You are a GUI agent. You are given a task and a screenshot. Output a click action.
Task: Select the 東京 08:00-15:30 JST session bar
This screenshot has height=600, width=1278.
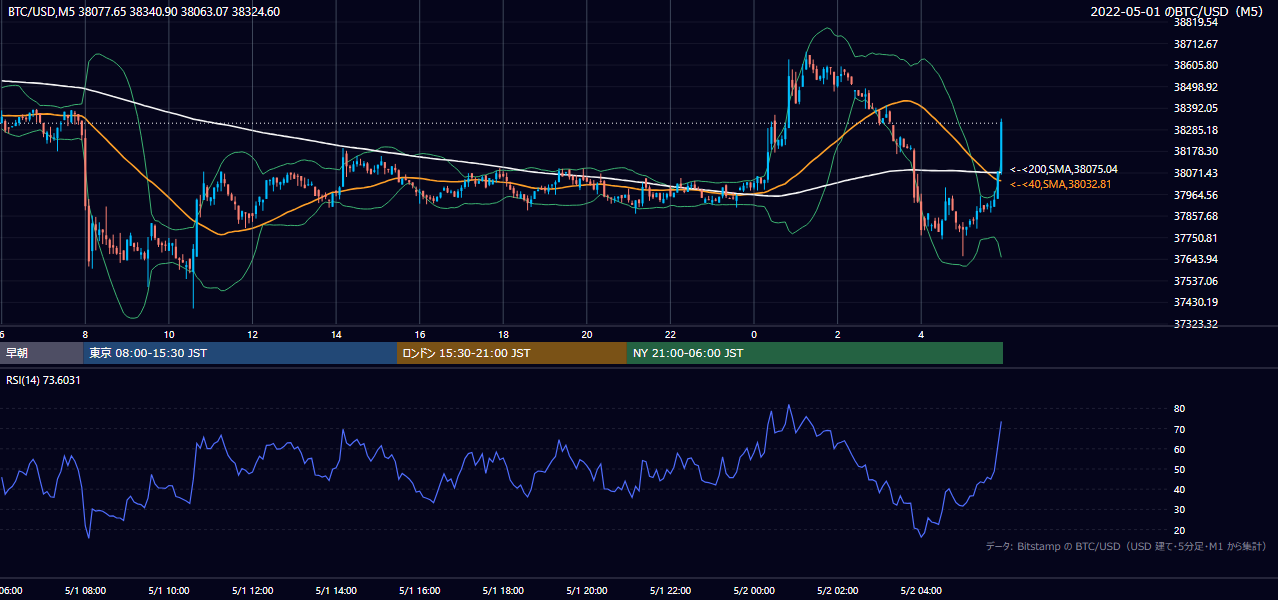[240, 353]
